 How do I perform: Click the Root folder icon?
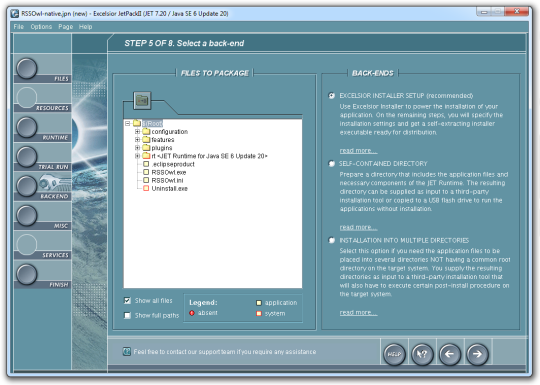(x=137, y=123)
